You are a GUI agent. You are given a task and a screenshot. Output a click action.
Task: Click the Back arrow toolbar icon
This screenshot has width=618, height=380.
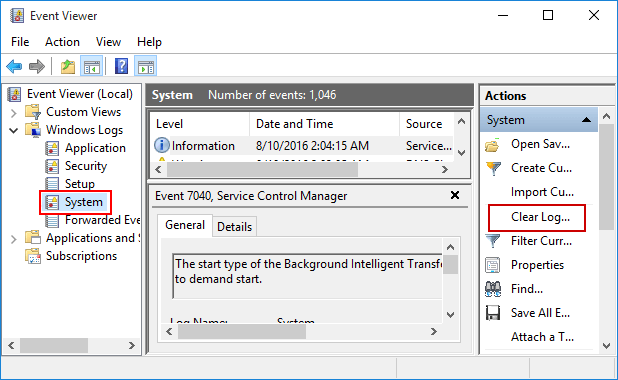coord(15,66)
